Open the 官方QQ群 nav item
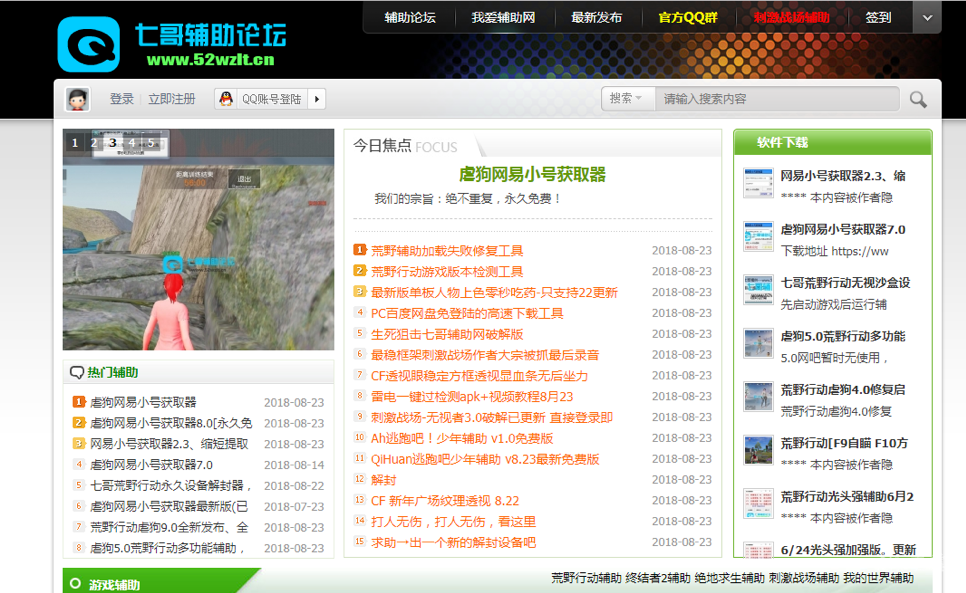The width and height of the screenshot is (966, 593). 688,18
